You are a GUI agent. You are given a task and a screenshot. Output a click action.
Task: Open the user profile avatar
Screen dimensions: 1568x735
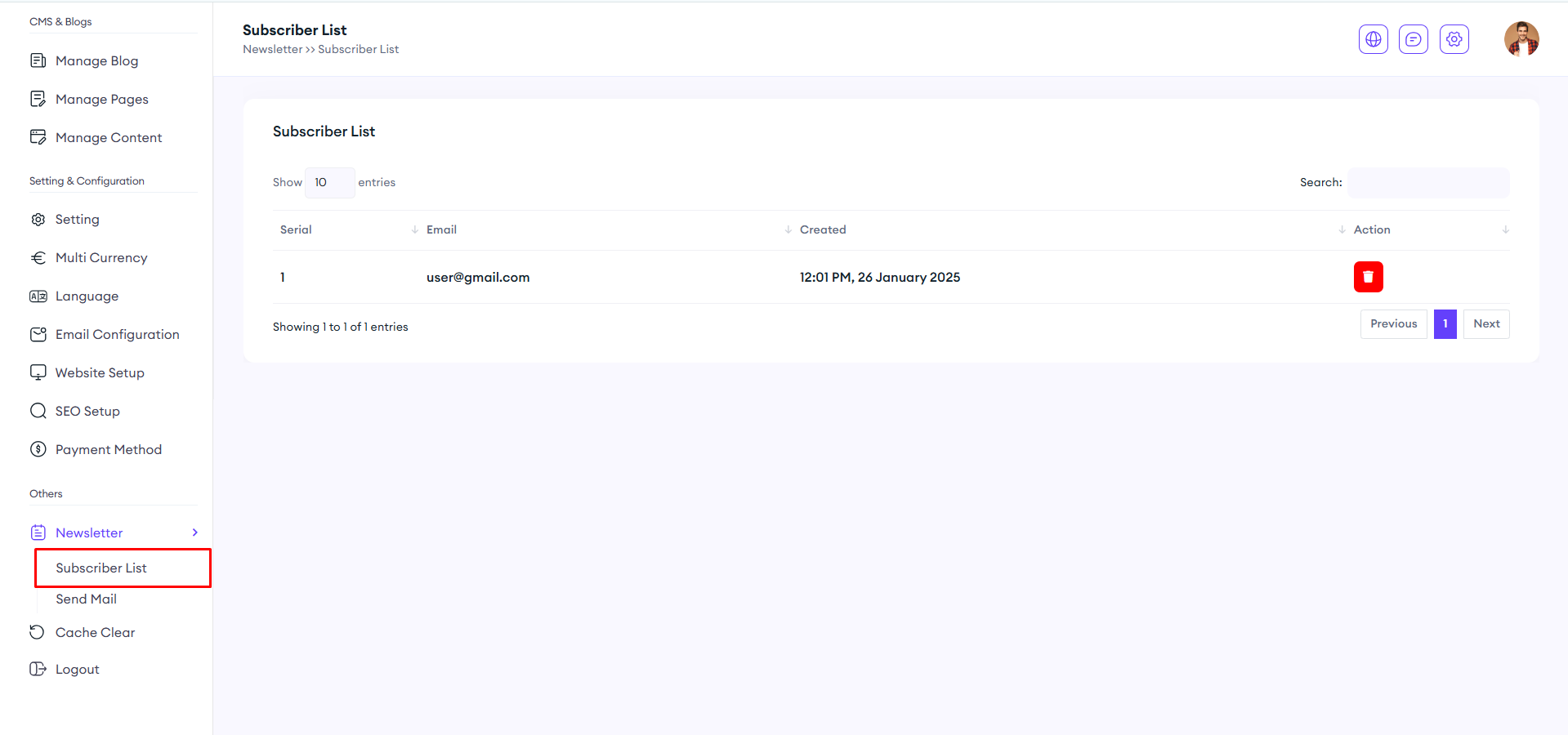coord(1521,39)
